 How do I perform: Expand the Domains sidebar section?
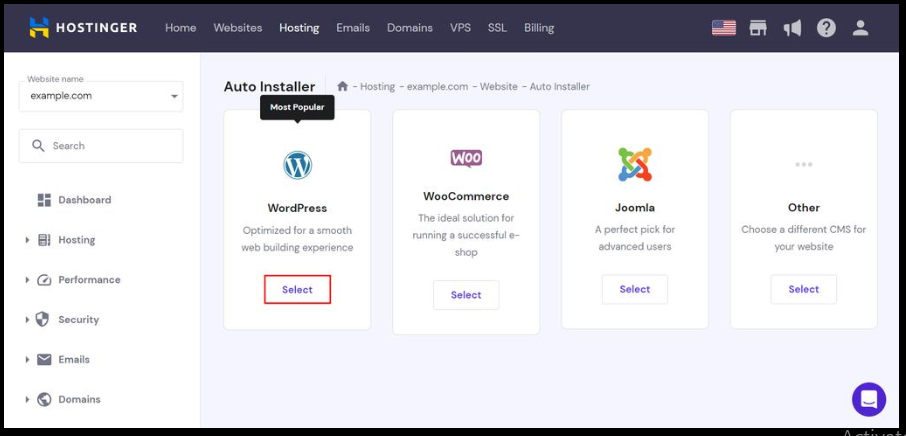(x=27, y=399)
